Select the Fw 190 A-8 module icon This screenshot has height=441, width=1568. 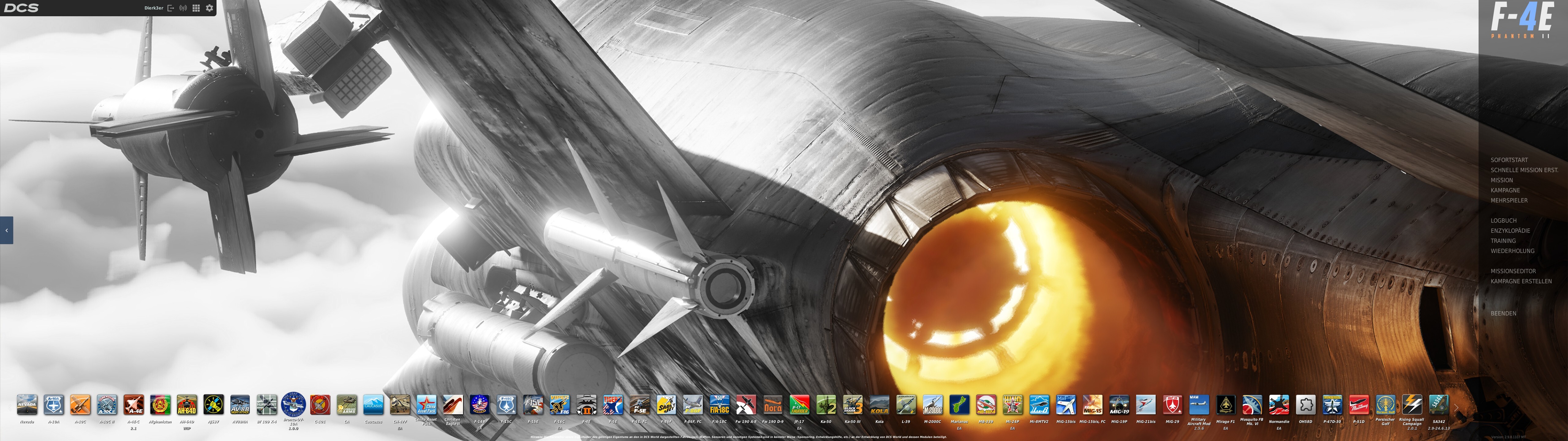point(746,405)
